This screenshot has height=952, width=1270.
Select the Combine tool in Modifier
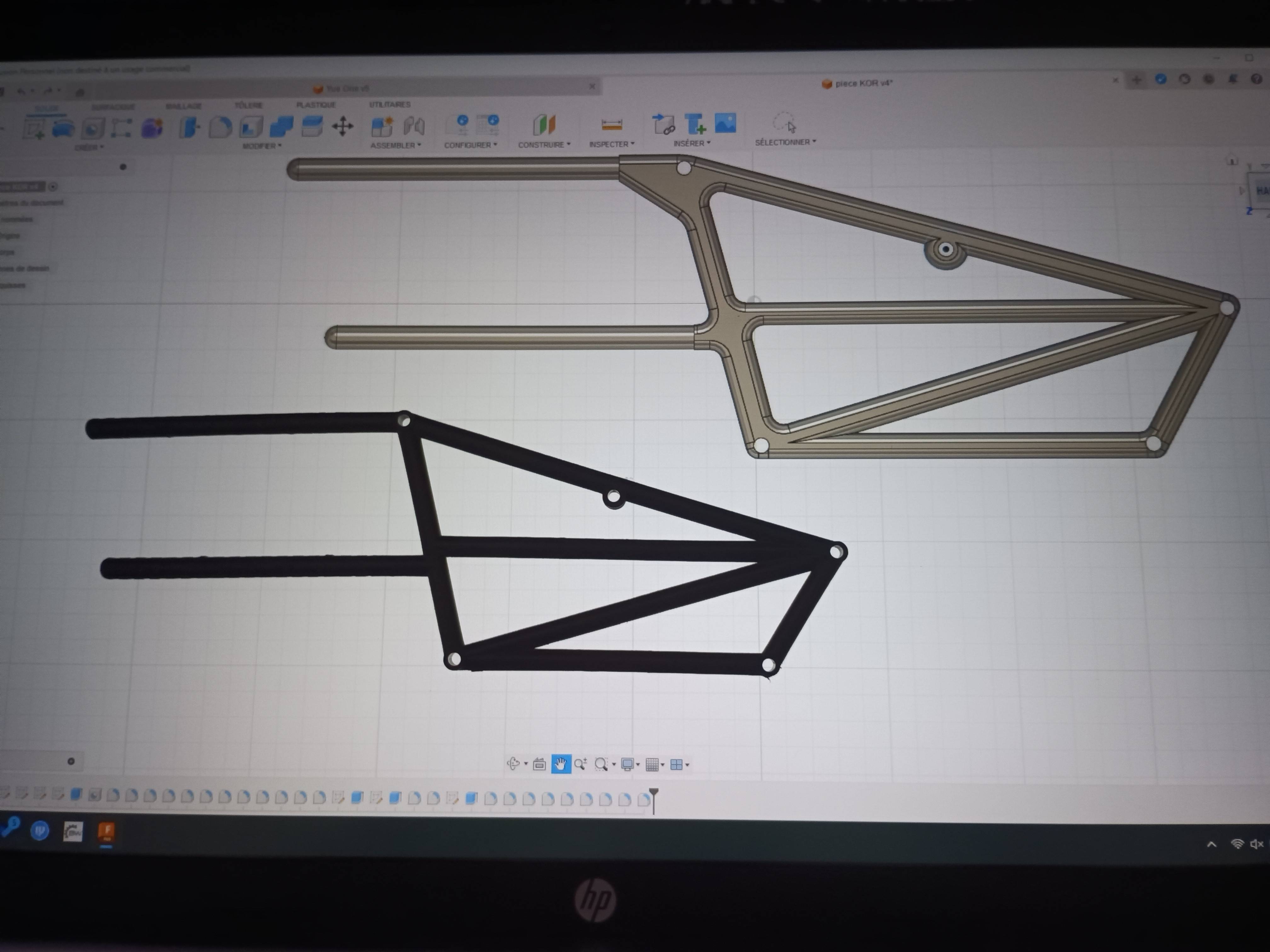click(281, 126)
